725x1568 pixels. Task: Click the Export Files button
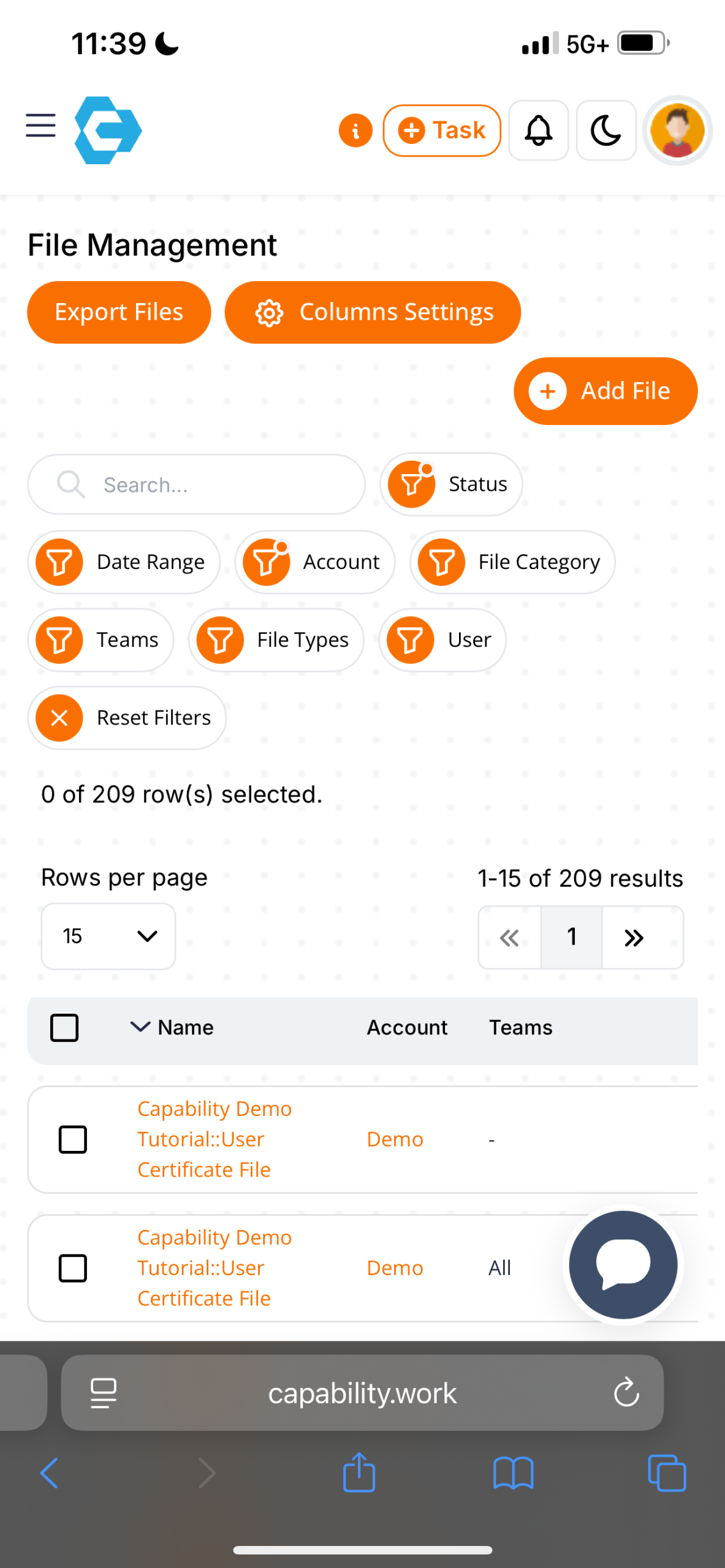[x=119, y=312]
